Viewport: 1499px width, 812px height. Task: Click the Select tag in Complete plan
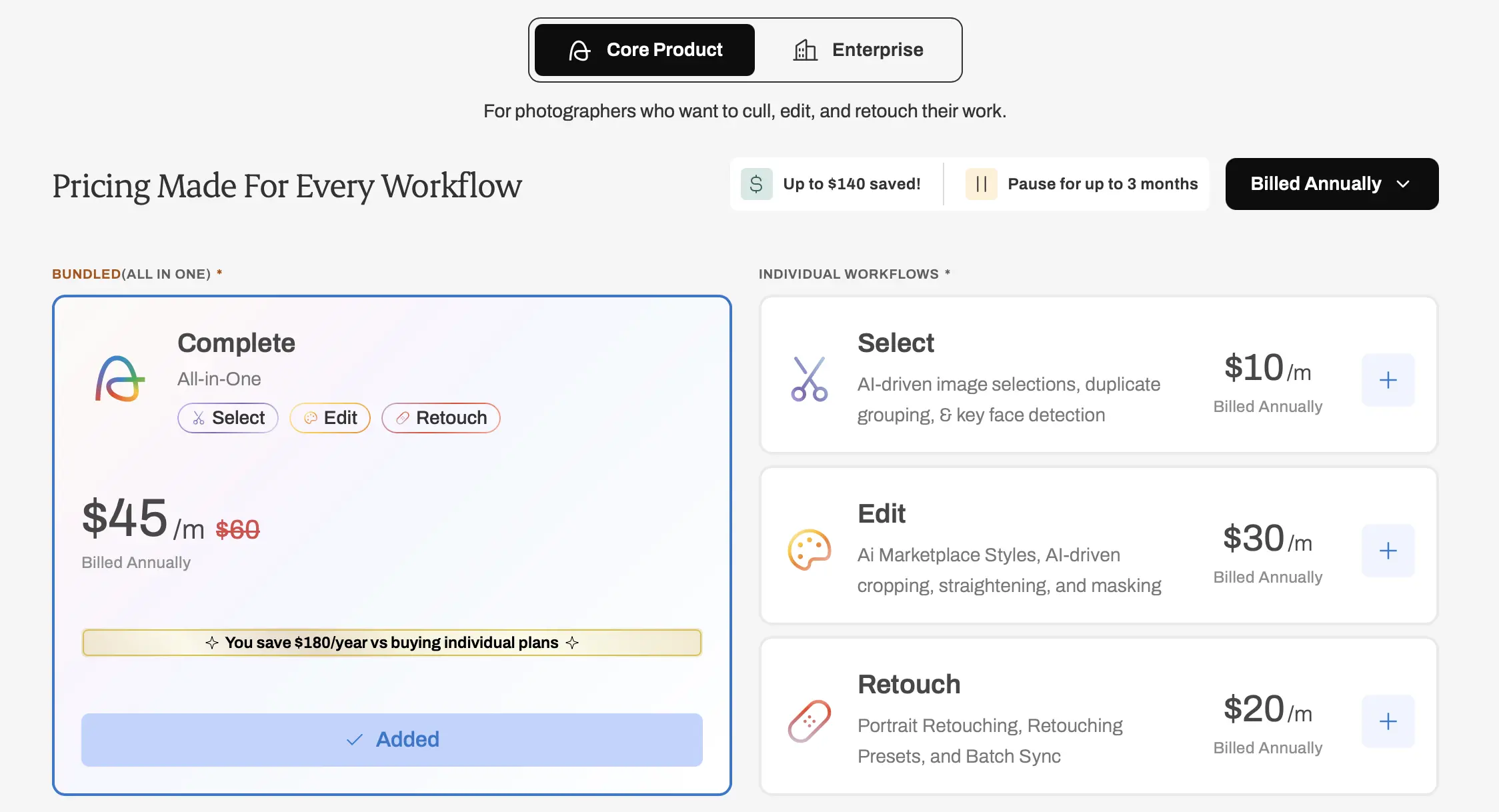[x=228, y=418]
